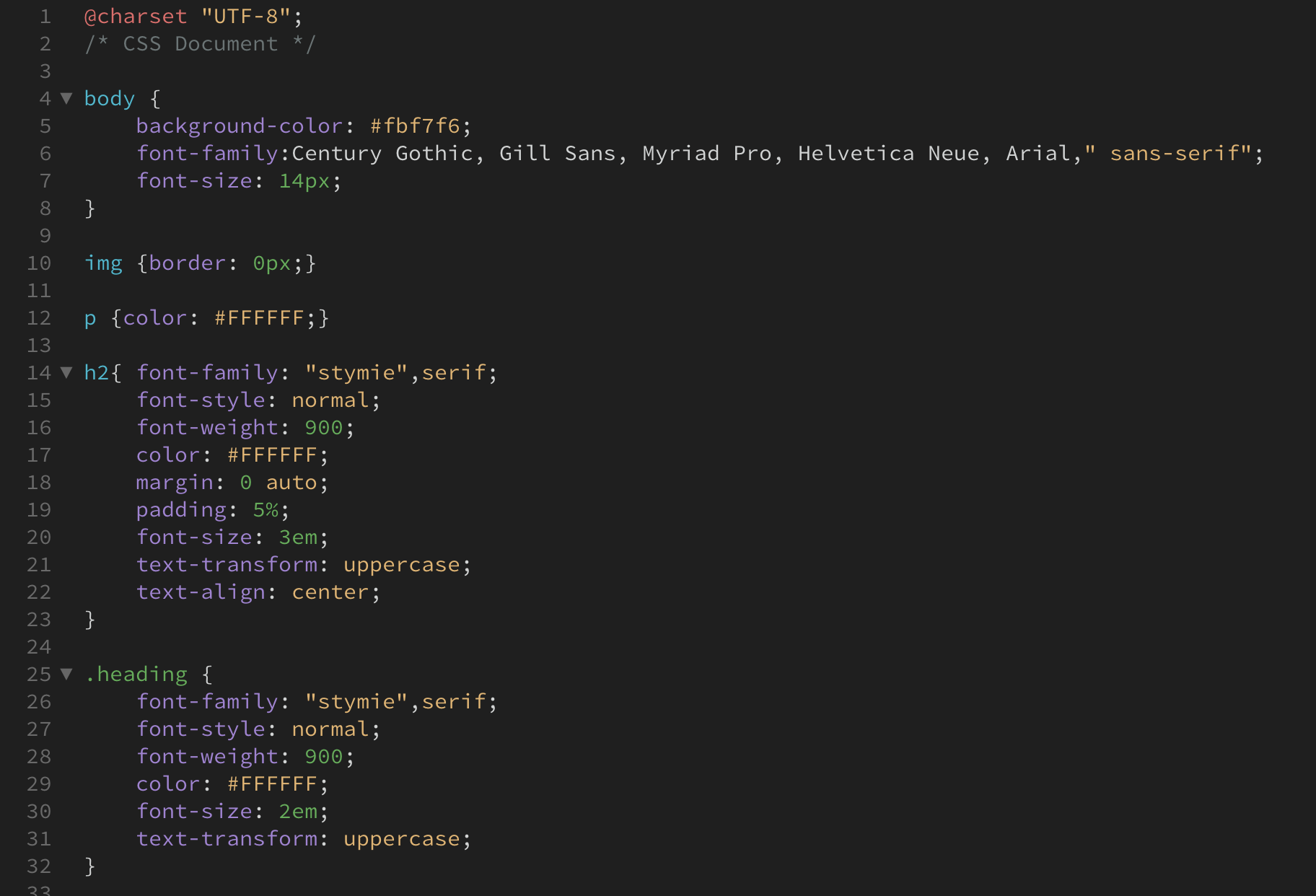The image size is (1316, 896).
Task: Click #FFFFFF color value on line 29
Action: [x=272, y=783]
